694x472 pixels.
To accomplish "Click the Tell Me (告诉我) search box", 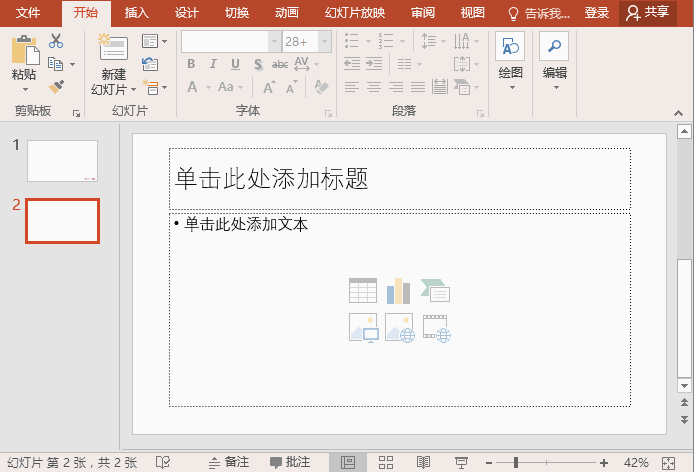I will (539, 14).
